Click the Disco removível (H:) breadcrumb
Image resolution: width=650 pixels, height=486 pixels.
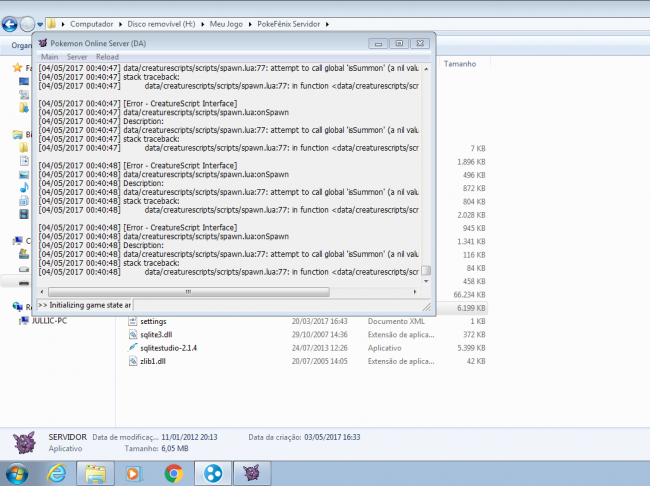coord(161,24)
